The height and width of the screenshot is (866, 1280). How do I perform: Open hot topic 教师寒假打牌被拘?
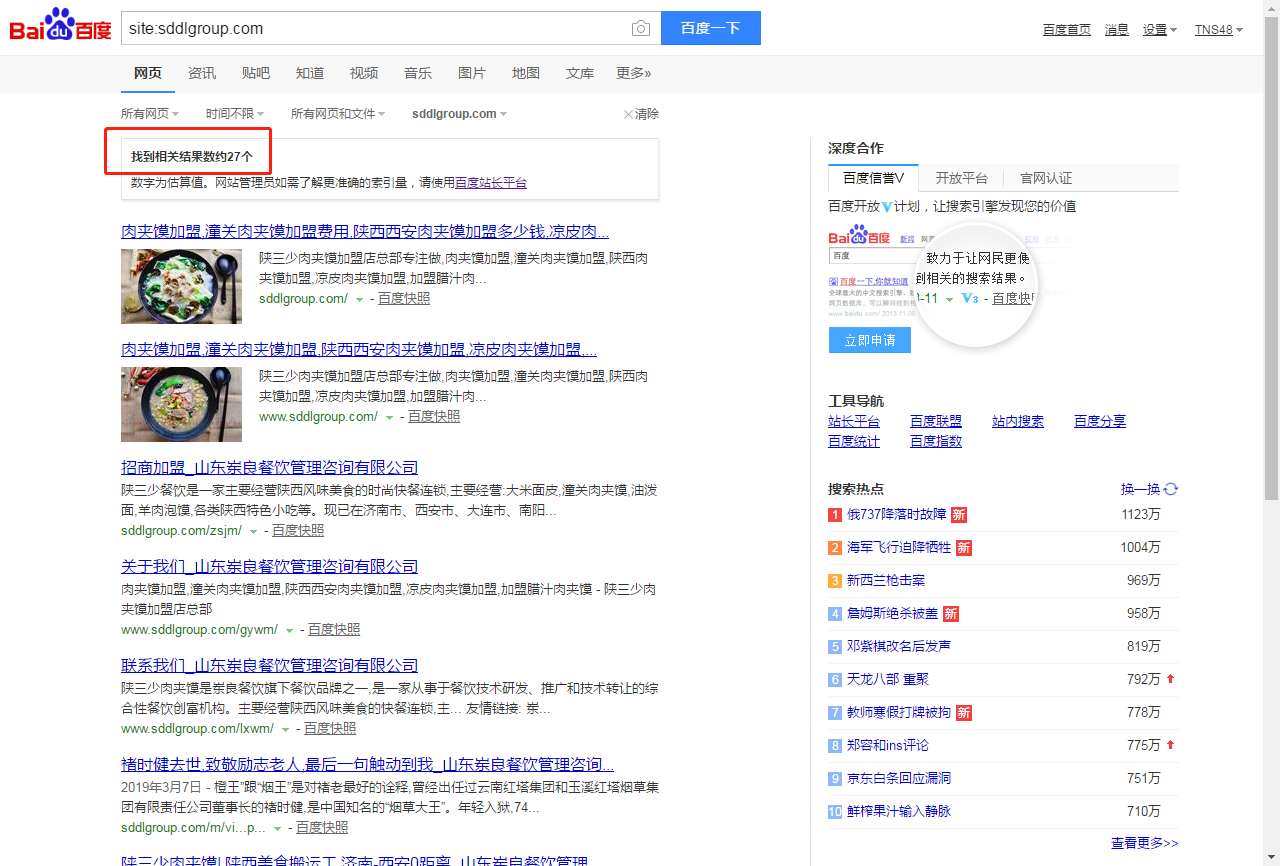[899, 713]
